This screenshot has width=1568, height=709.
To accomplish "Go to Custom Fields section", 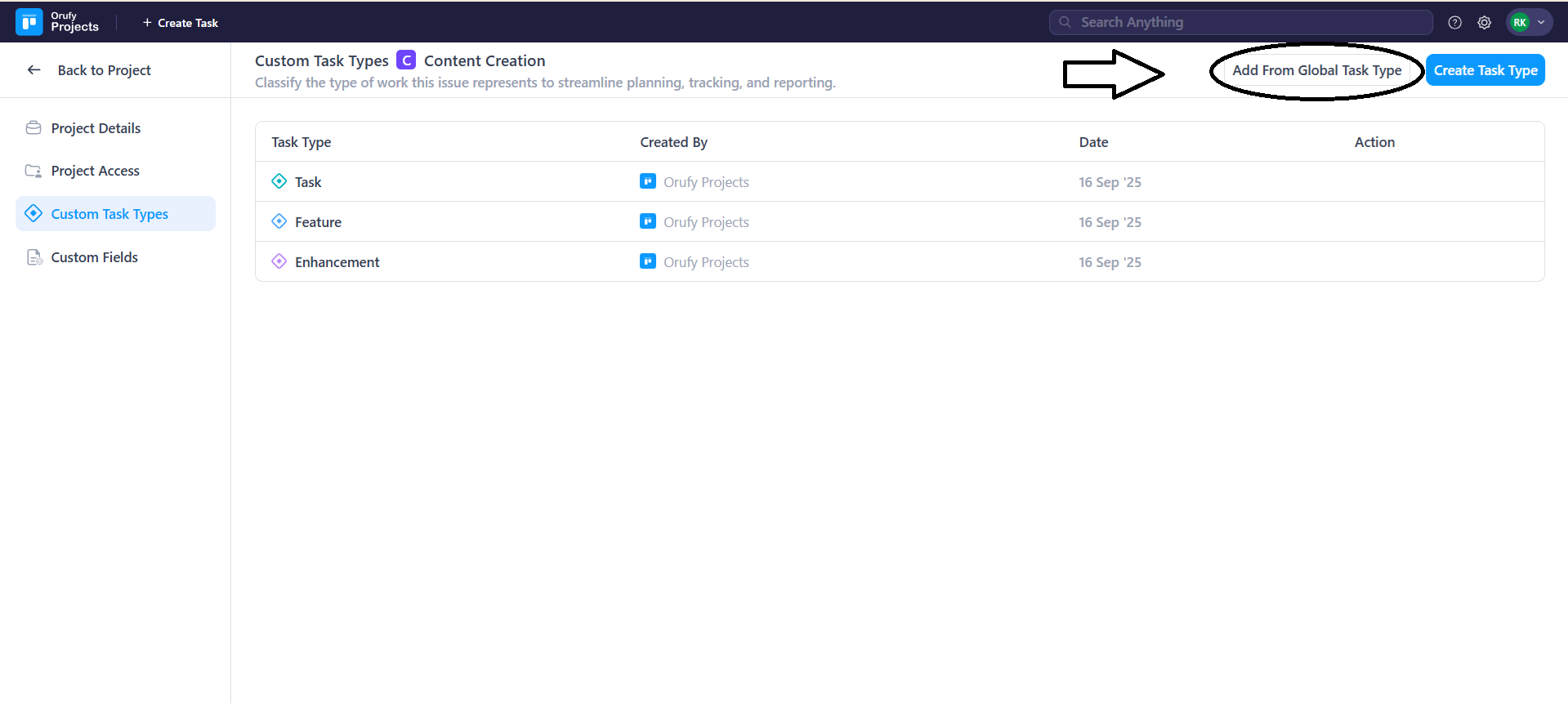I will click(x=94, y=257).
